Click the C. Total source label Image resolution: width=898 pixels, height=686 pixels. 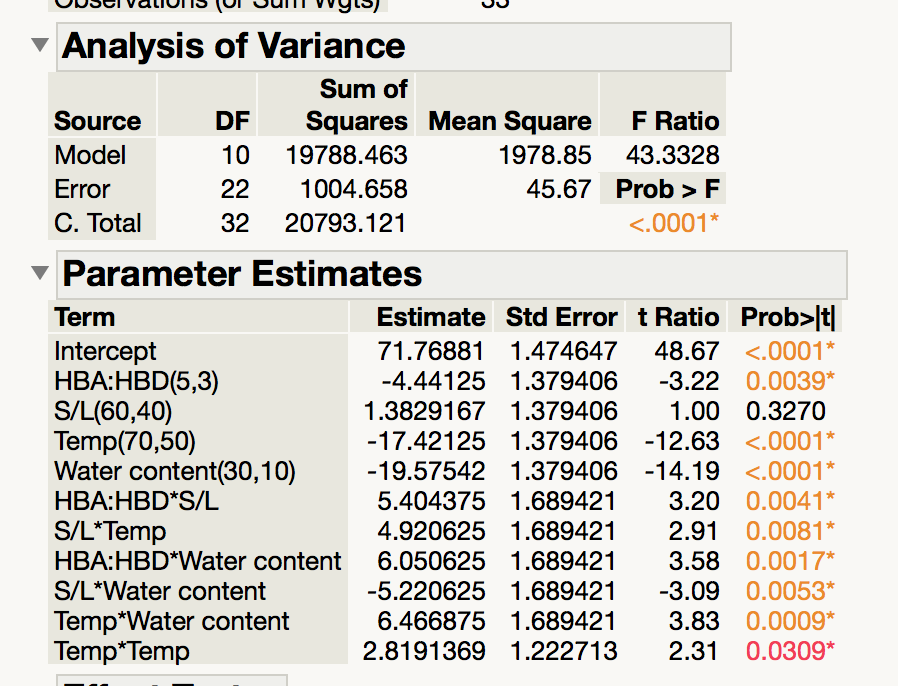[x=98, y=223]
